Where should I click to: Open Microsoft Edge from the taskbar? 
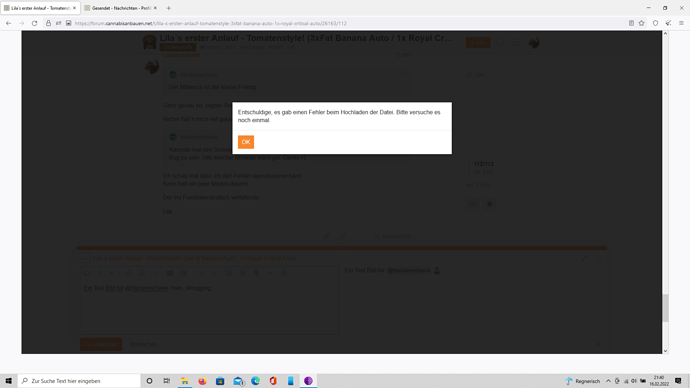point(256,381)
